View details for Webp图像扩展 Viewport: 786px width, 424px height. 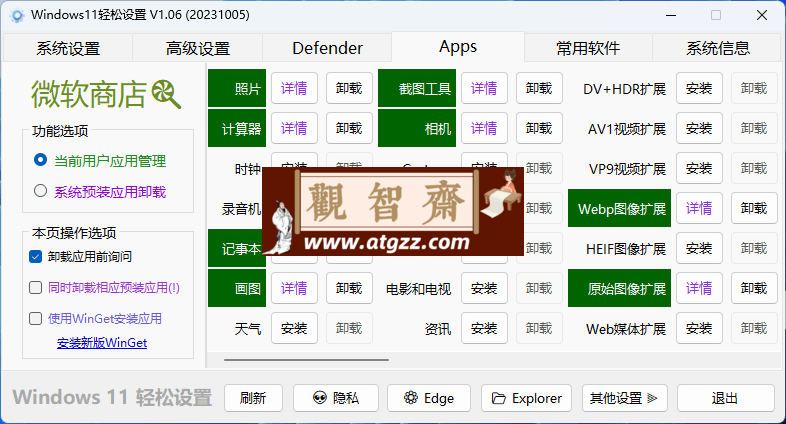(x=699, y=208)
